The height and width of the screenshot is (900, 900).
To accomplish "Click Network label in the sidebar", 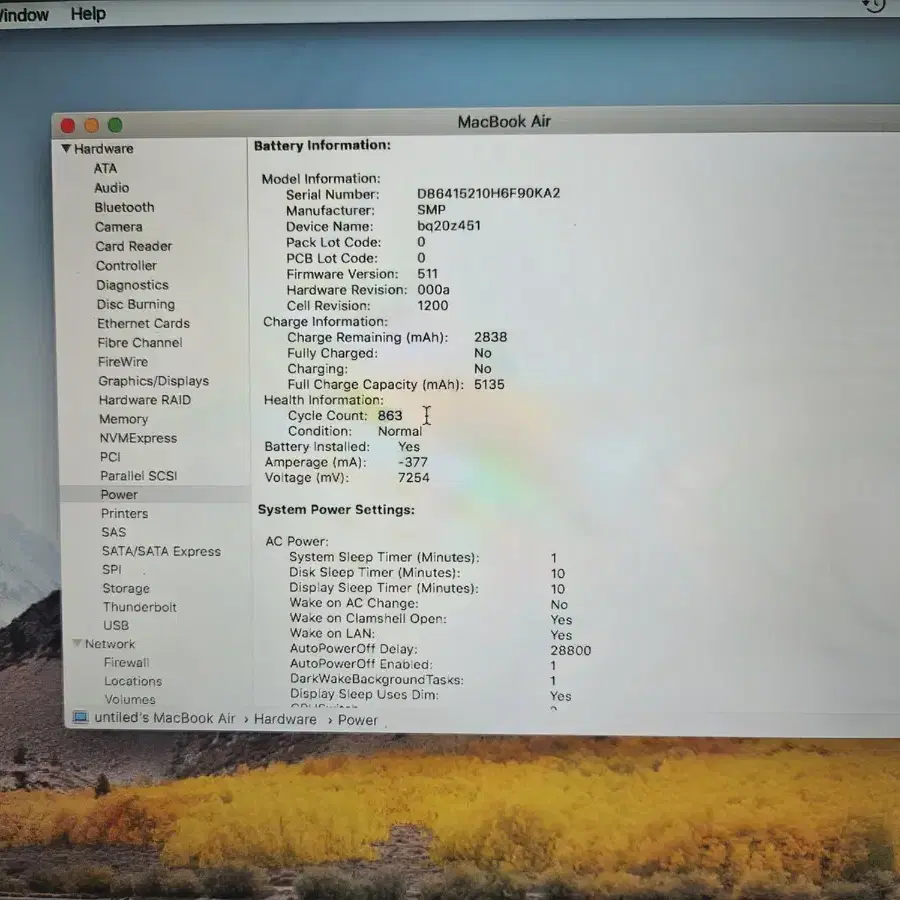I will click(x=110, y=644).
